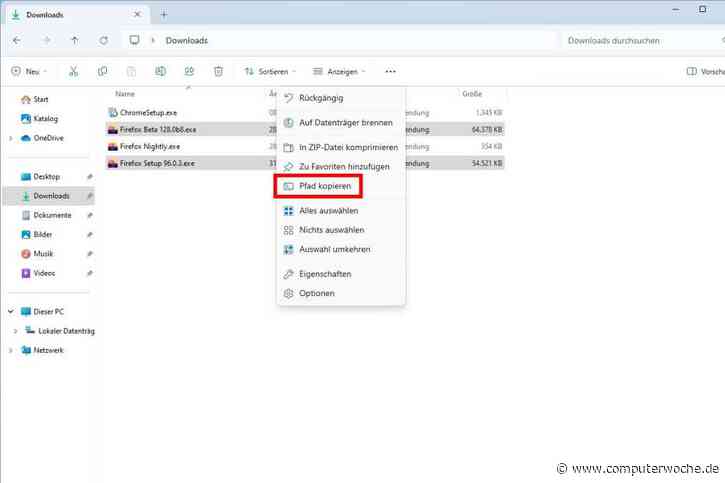Choose Alles auswählen

coord(341,211)
